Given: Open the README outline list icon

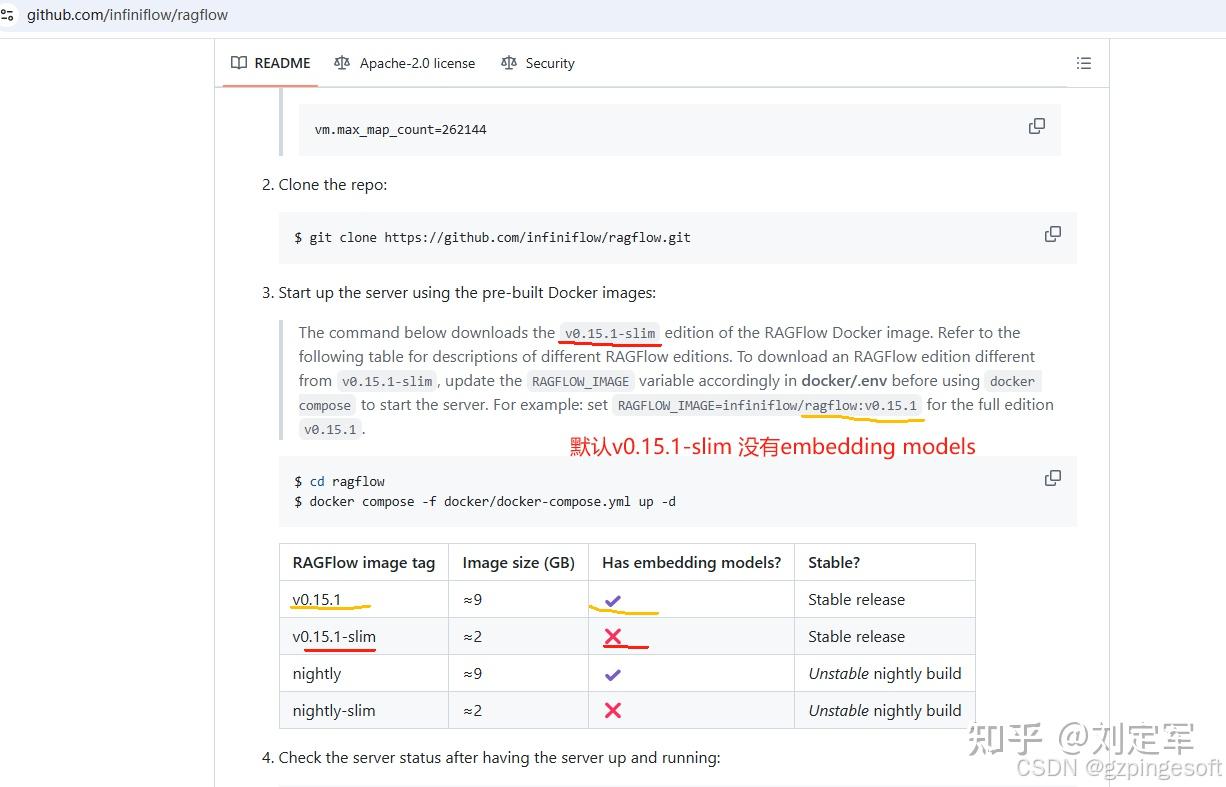Looking at the screenshot, I should 1083,63.
